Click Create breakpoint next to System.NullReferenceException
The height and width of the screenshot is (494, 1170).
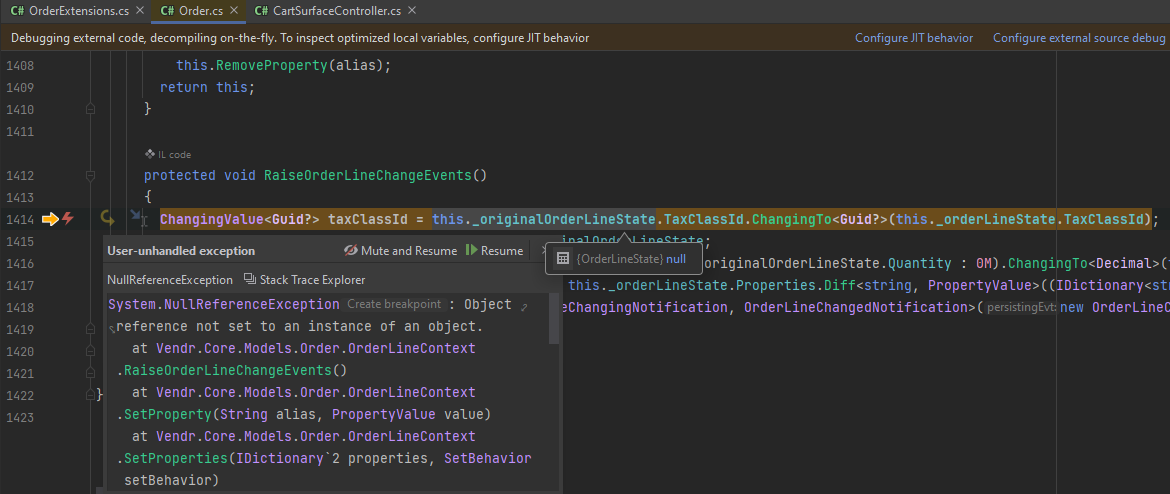[x=393, y=304]
